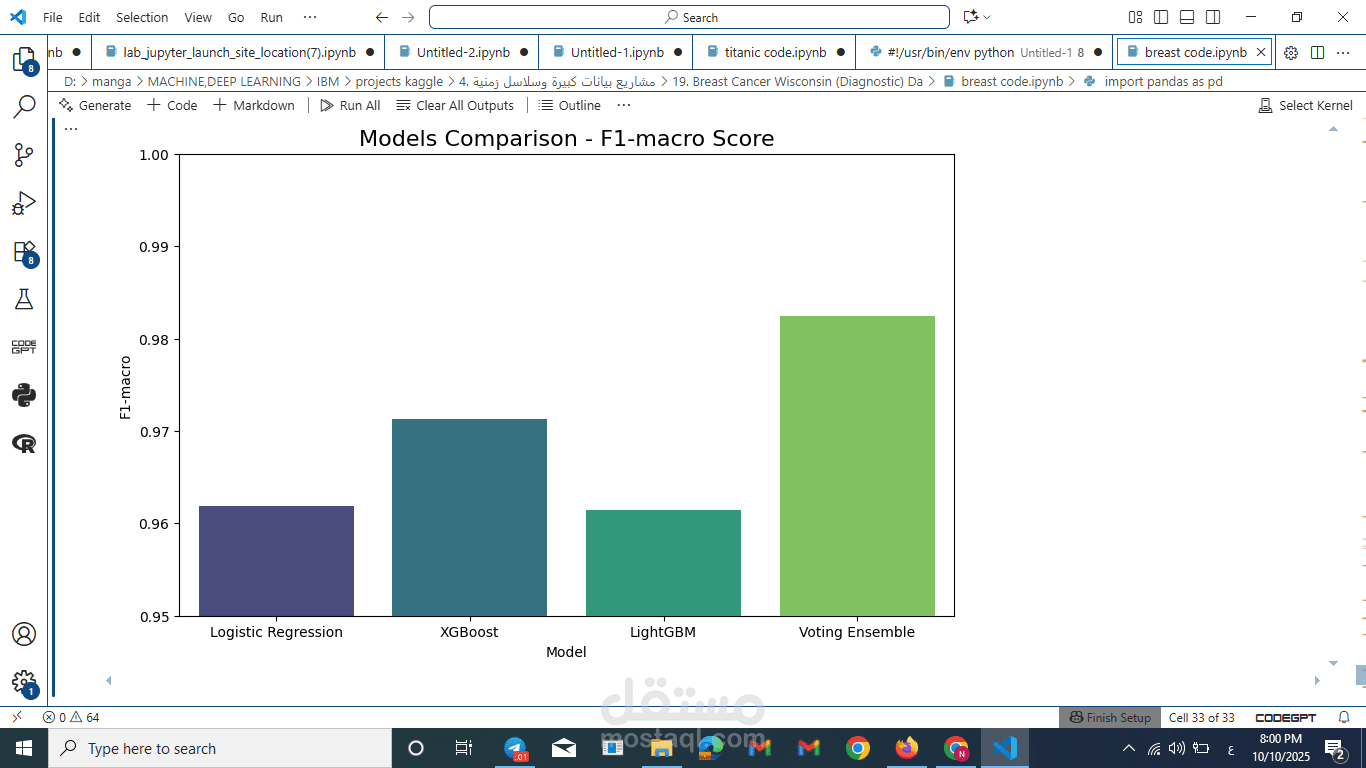The width and height of the screenshot is (1366, 768).
Task: Open the Run menu
Action: [x=271, y=17]
